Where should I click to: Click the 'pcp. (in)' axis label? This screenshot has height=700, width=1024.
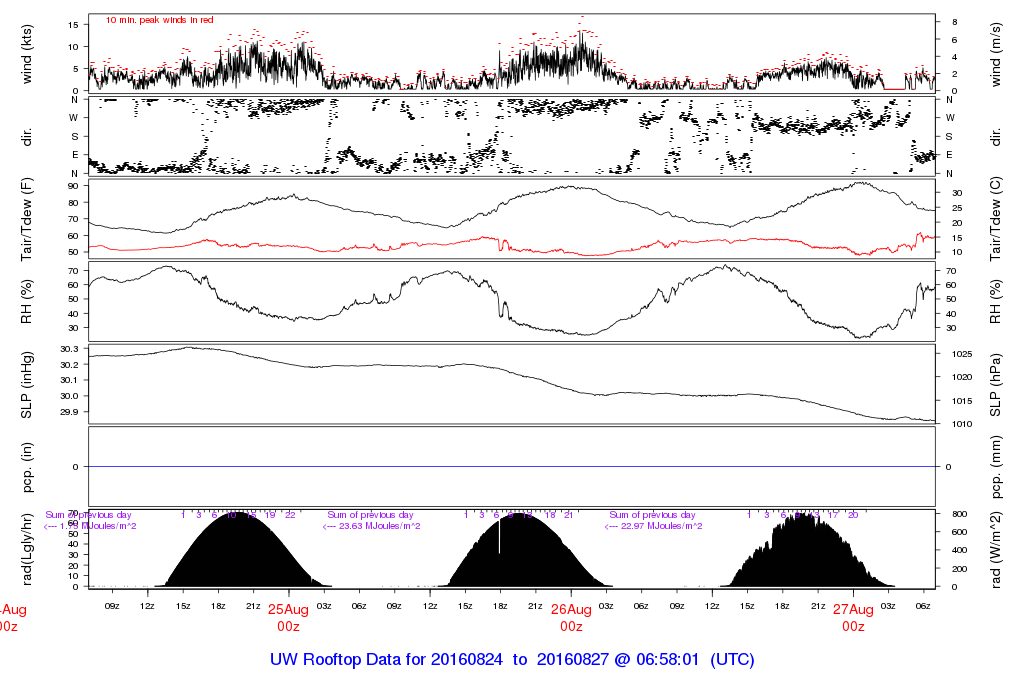[27, 467]
